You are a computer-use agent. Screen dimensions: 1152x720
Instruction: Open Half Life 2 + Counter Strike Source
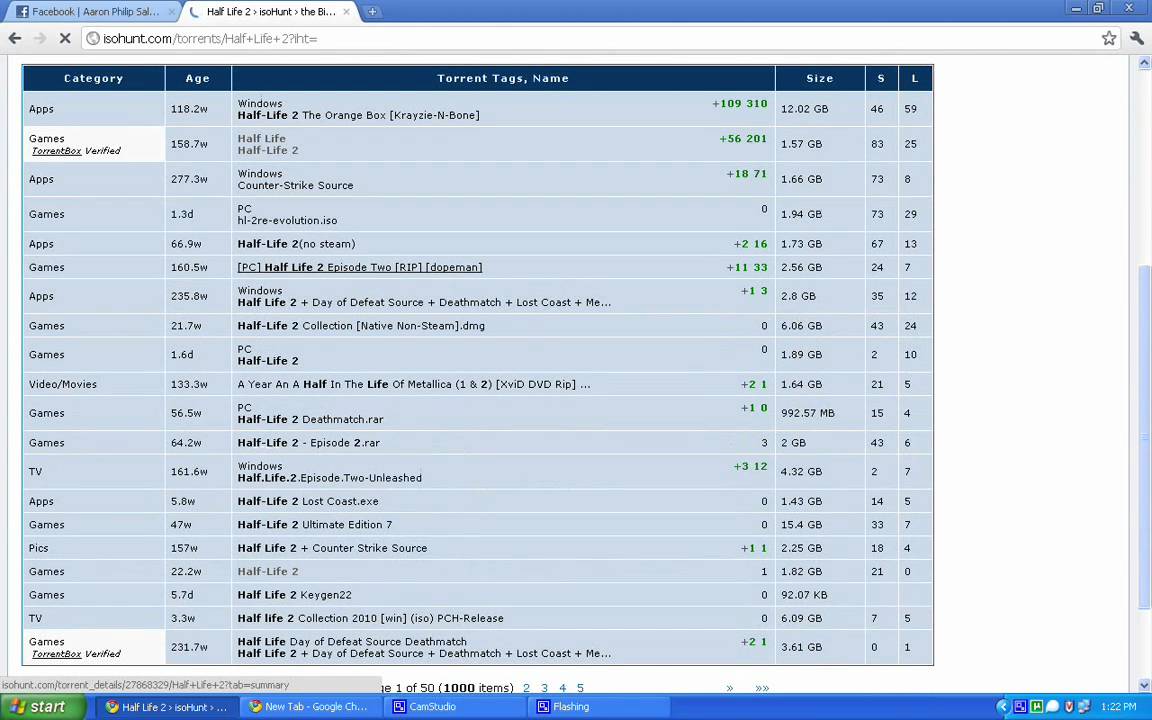tap(332, 548)
